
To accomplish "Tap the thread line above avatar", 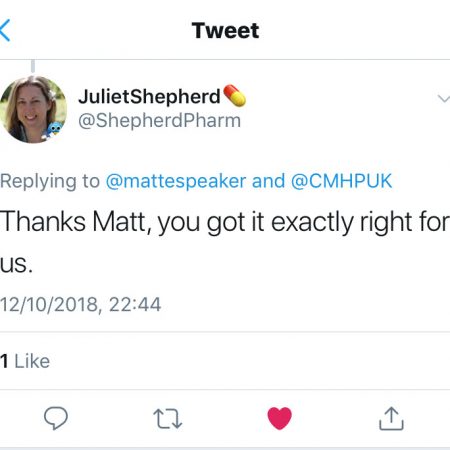I will pyautogui.click(x=33, y=66).
